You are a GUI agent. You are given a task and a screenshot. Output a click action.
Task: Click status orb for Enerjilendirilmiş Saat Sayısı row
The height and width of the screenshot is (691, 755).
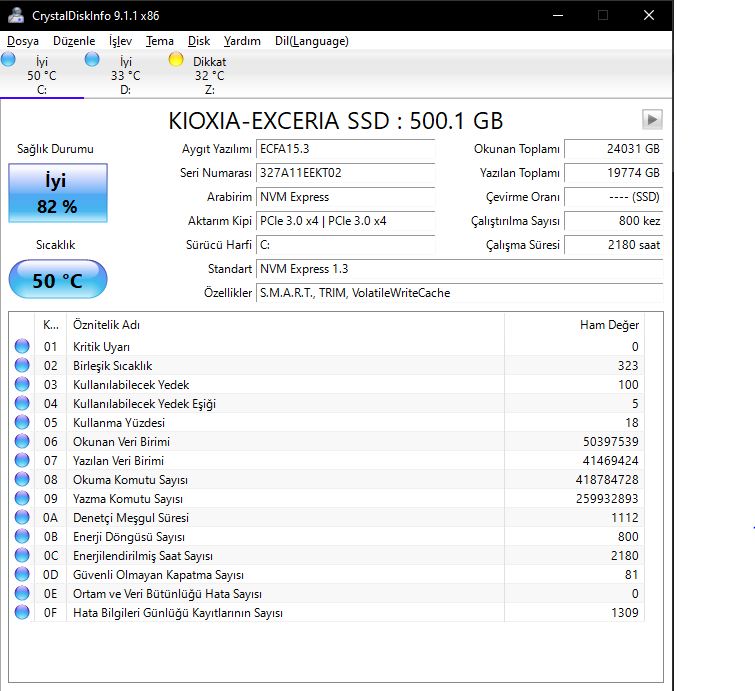click(x=22, y=556)
